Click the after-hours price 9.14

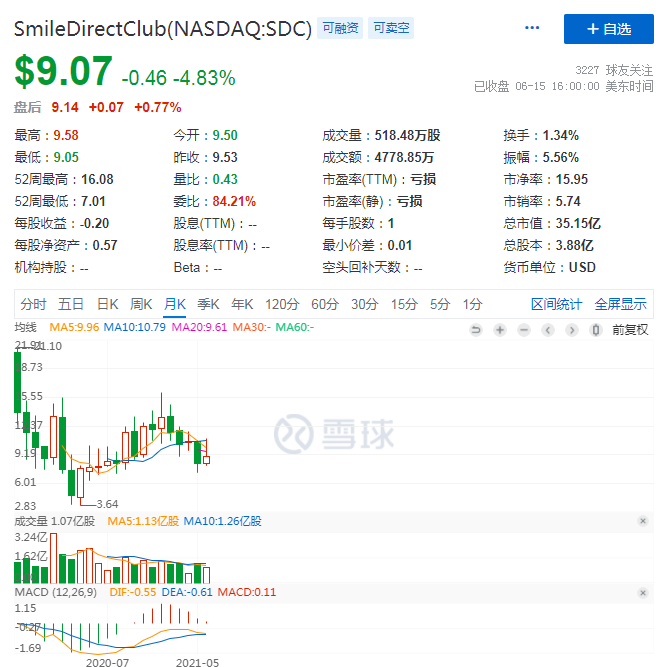click(x=65, y=107)
